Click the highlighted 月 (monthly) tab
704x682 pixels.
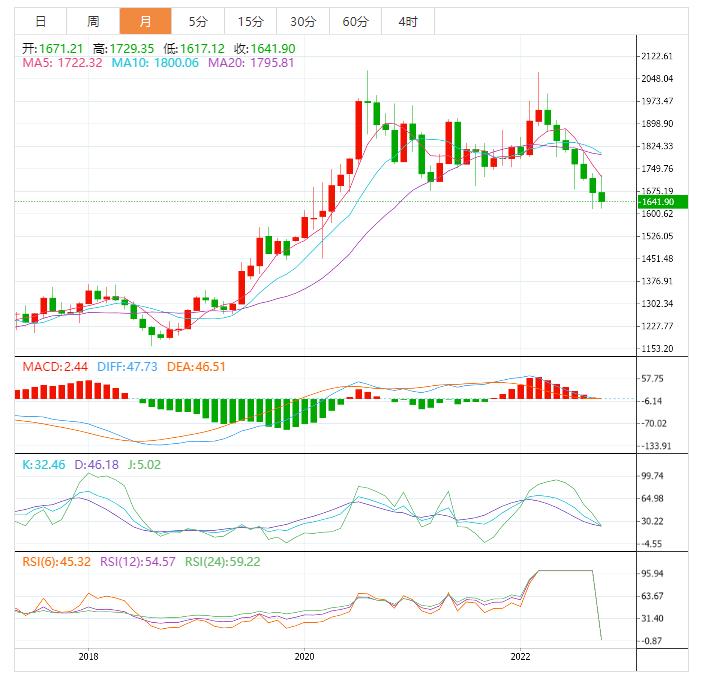tap(145, 21)
